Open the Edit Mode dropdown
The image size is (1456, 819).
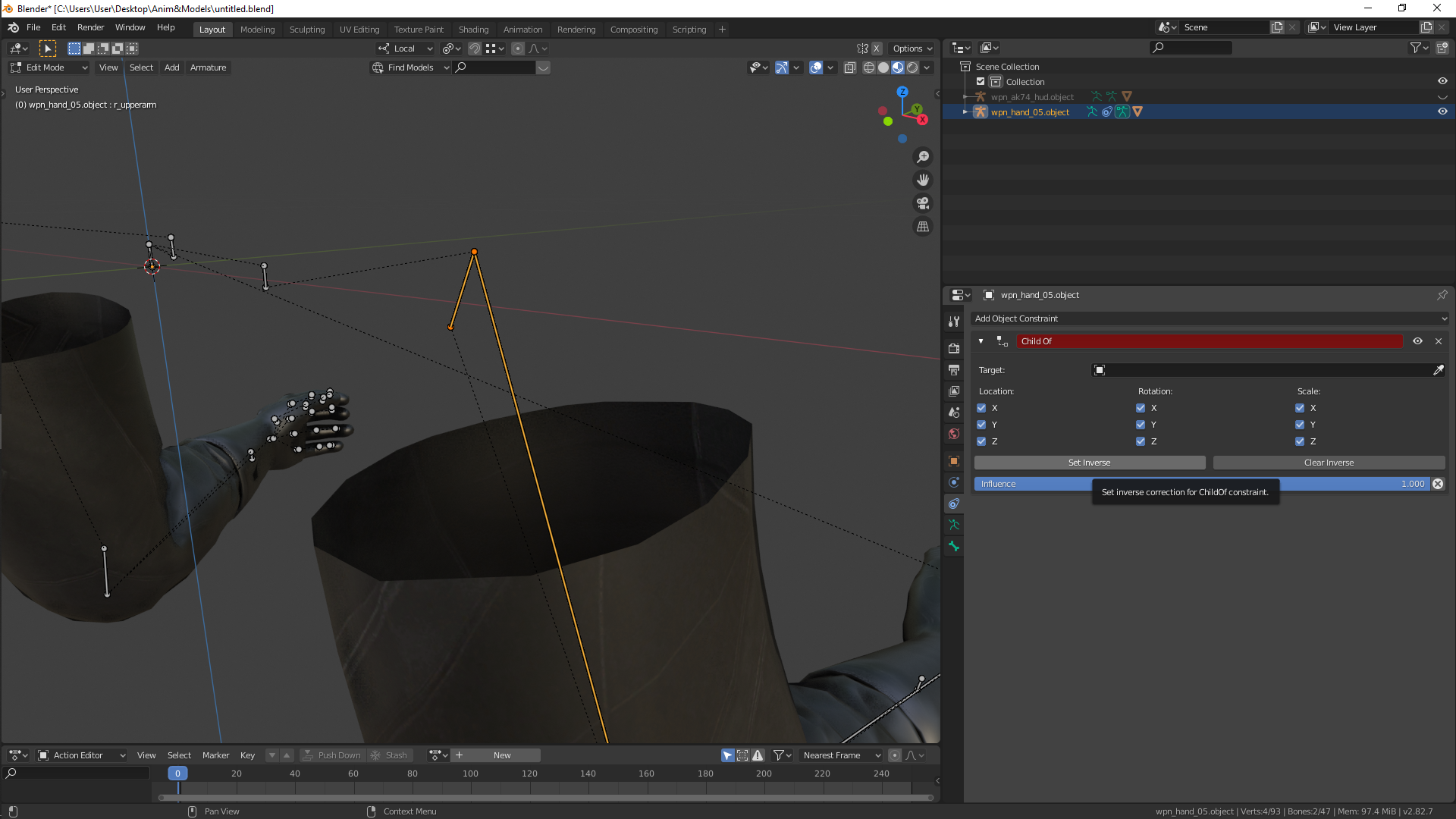point(48,67)
